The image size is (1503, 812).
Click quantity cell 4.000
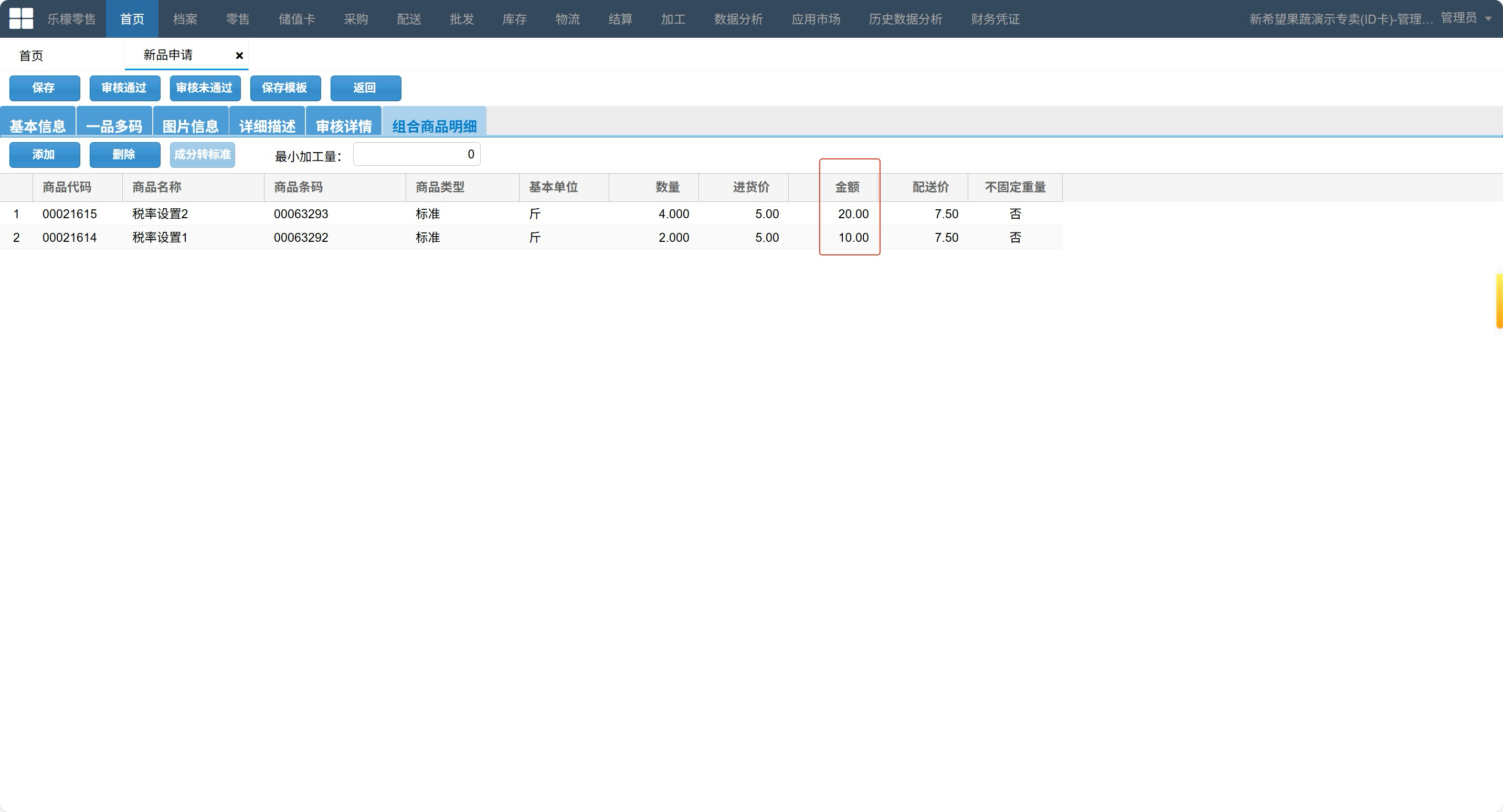[x=654, y=214]
